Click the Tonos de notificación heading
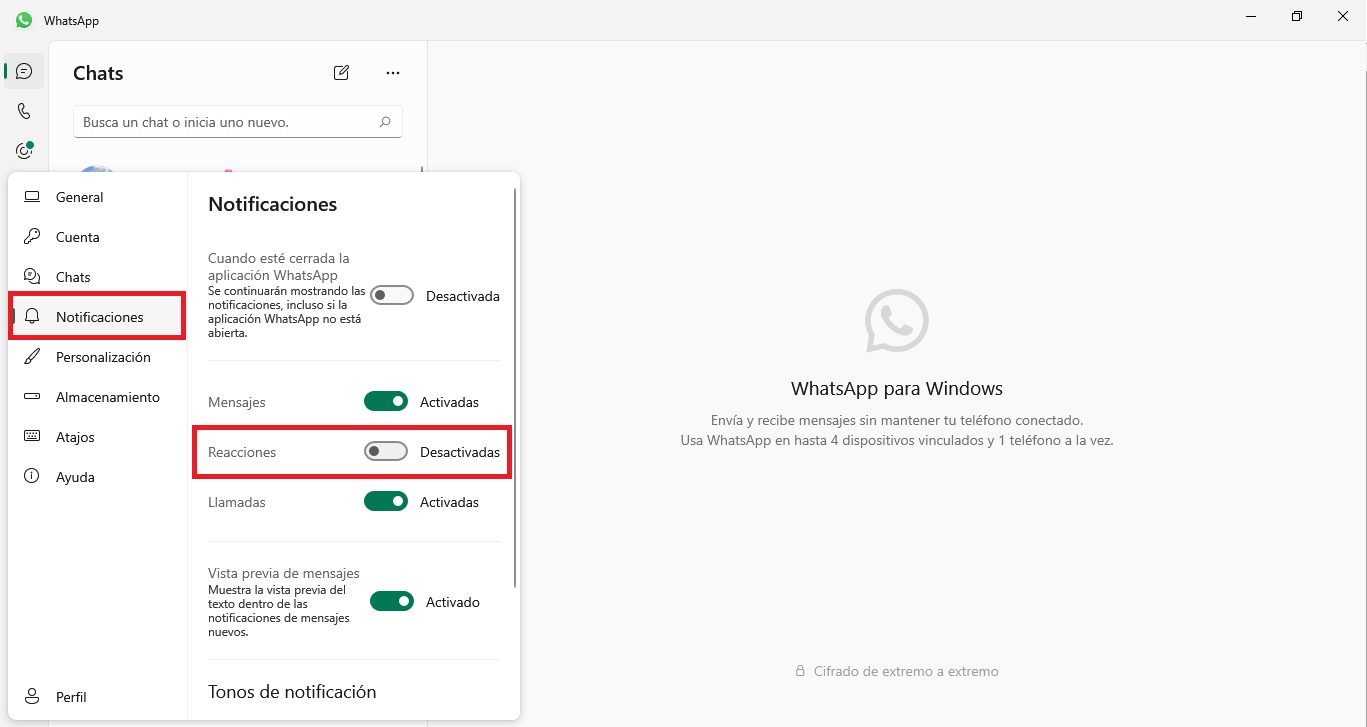 tap(292, 692)
